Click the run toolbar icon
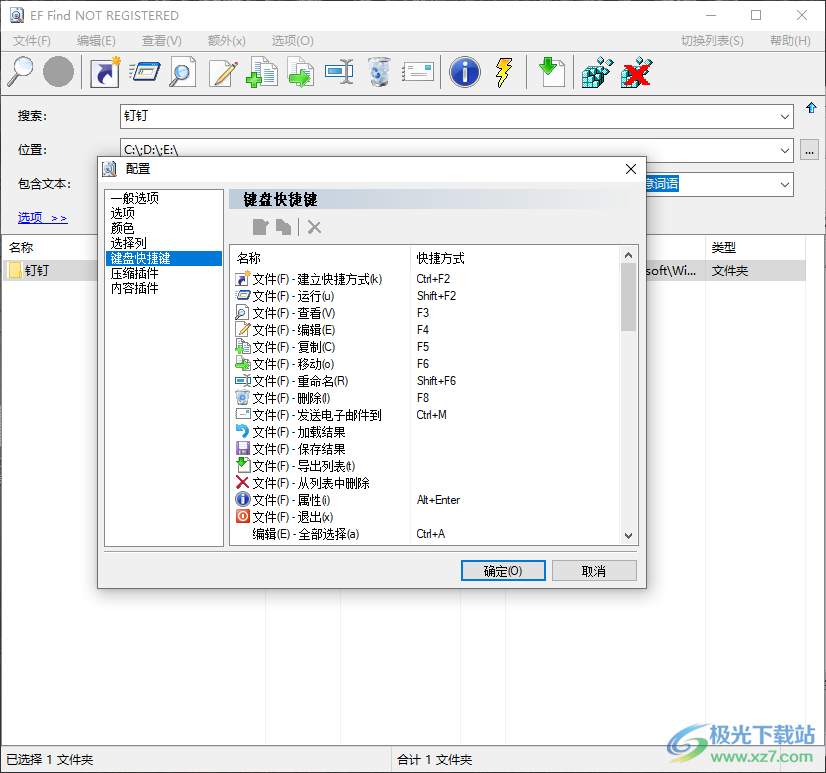Viewport: 826px width, 773px height. click(x=144, y=72)
